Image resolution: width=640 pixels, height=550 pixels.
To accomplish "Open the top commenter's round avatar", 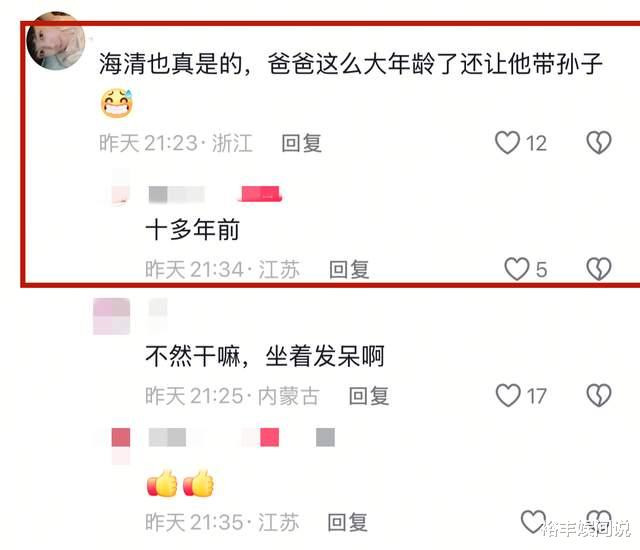I will click(56, 41).
